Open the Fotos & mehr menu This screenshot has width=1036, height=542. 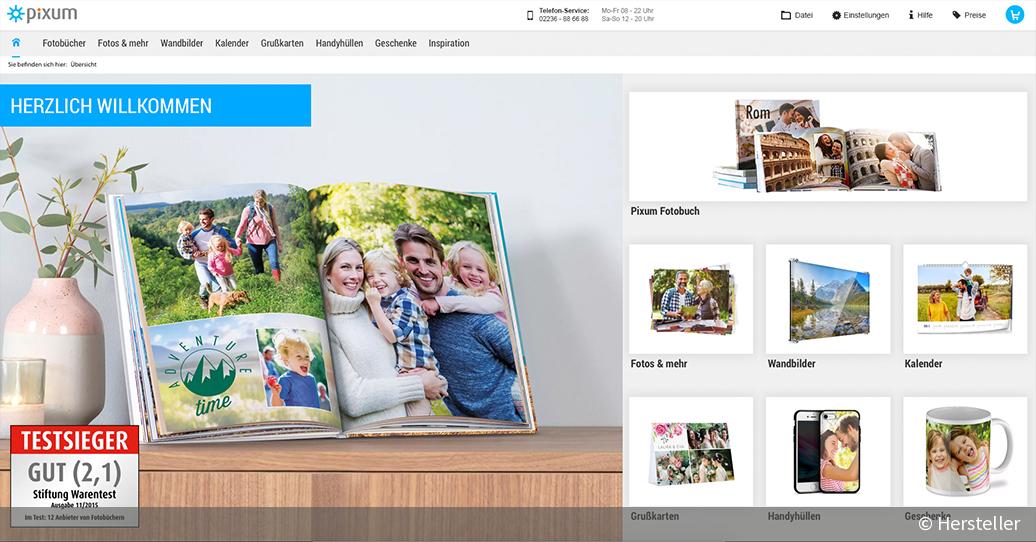point(123,43)
